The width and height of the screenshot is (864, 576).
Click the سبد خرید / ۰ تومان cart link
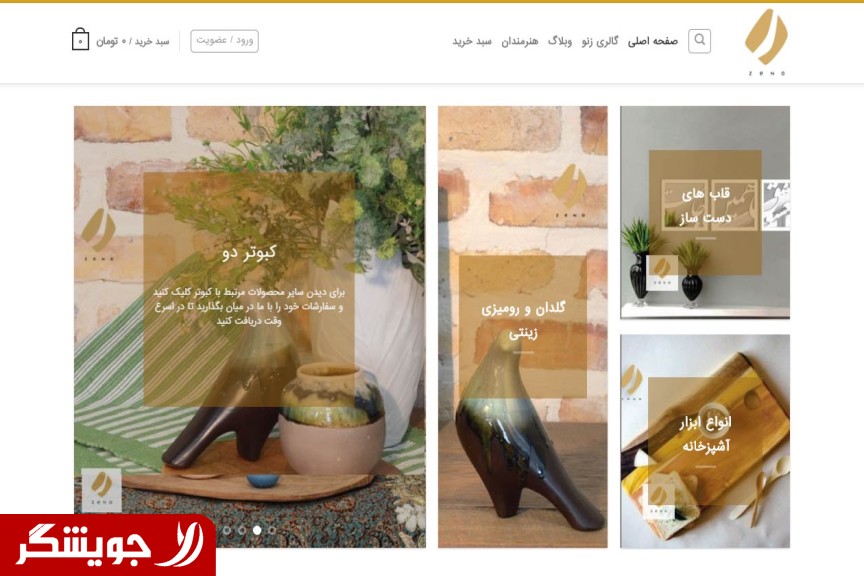[133, 41]
